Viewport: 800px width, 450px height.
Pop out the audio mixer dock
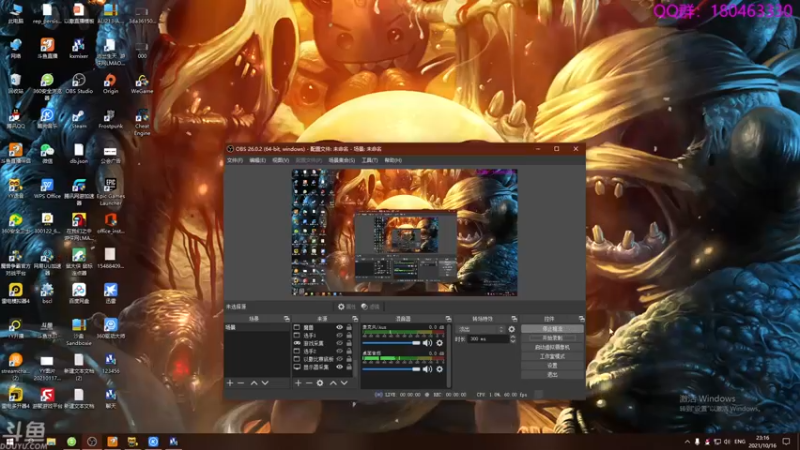click(x=448, y=318)
